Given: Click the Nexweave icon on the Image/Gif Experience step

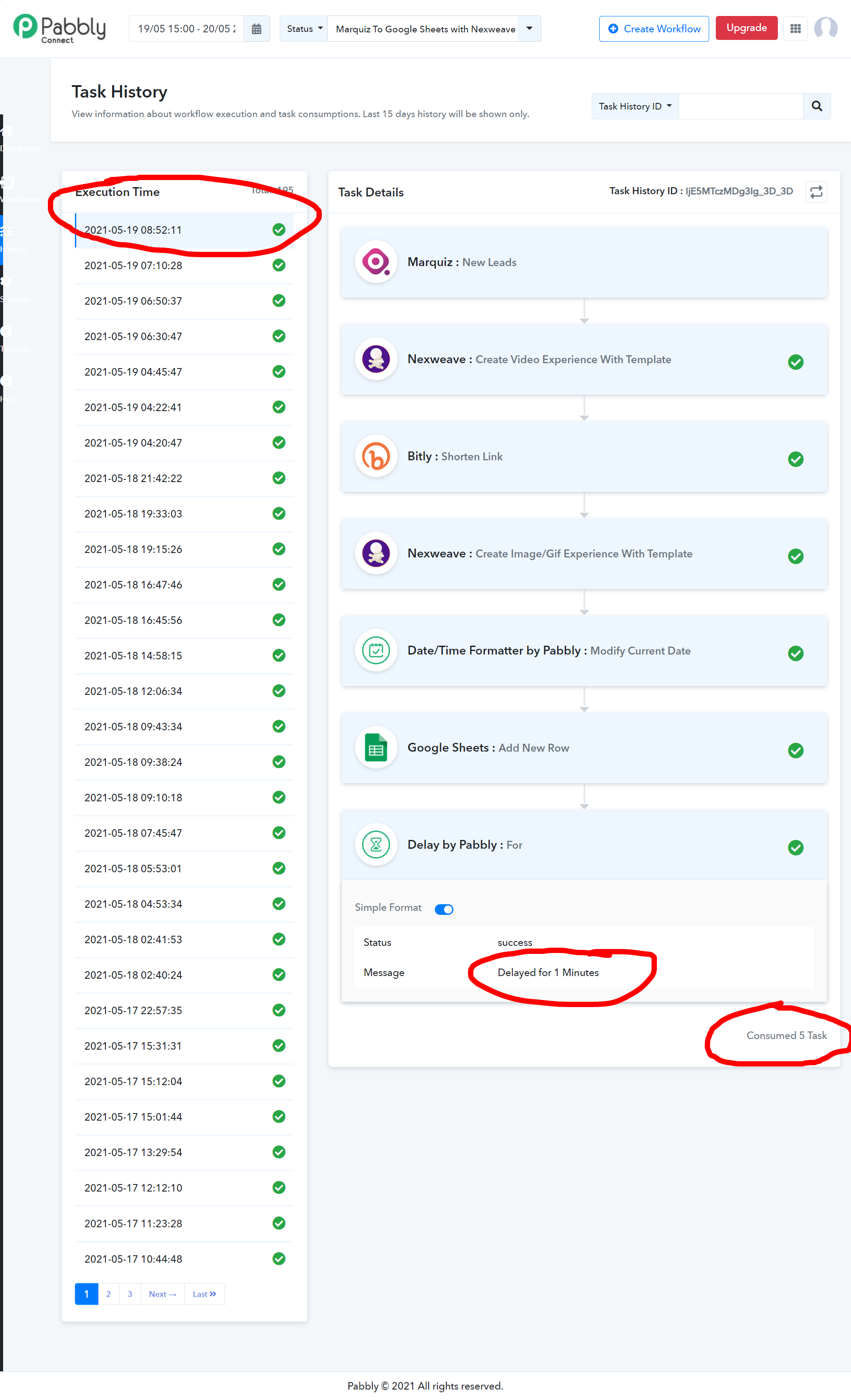Looking at the screenshot, I should tap(376, 553).
